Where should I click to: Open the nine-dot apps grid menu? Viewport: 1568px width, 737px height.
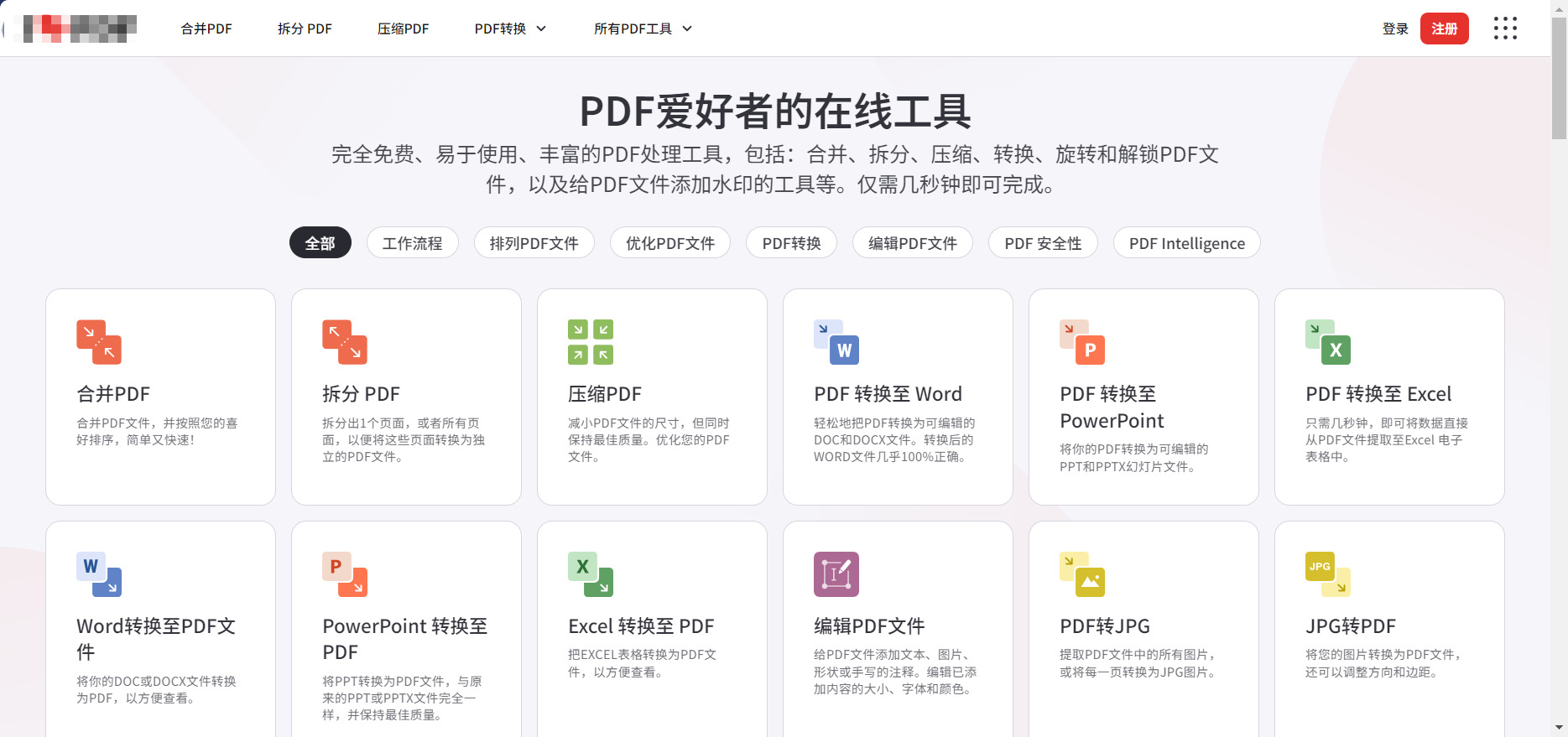point(1505,29)
